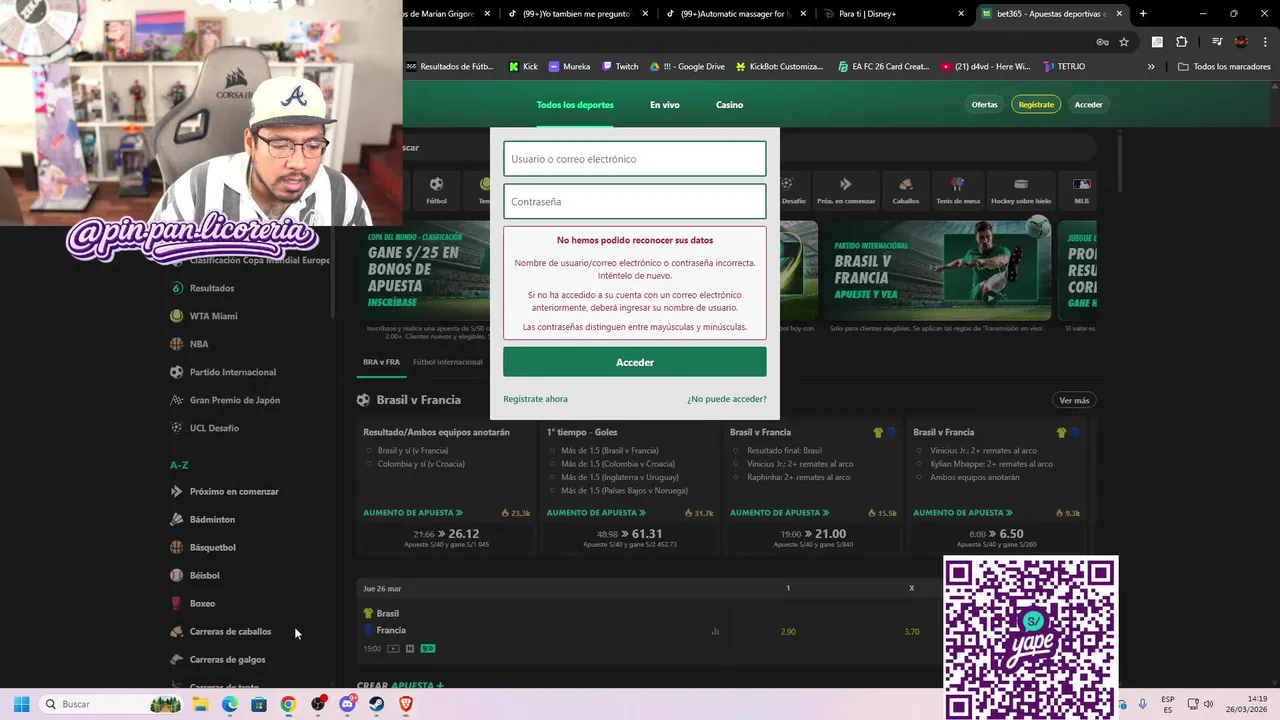The height and width of the screenshot is (720, 1280).
Task: Switch to the Automatic massager TikTok tab
Action: tap(735, 14)
